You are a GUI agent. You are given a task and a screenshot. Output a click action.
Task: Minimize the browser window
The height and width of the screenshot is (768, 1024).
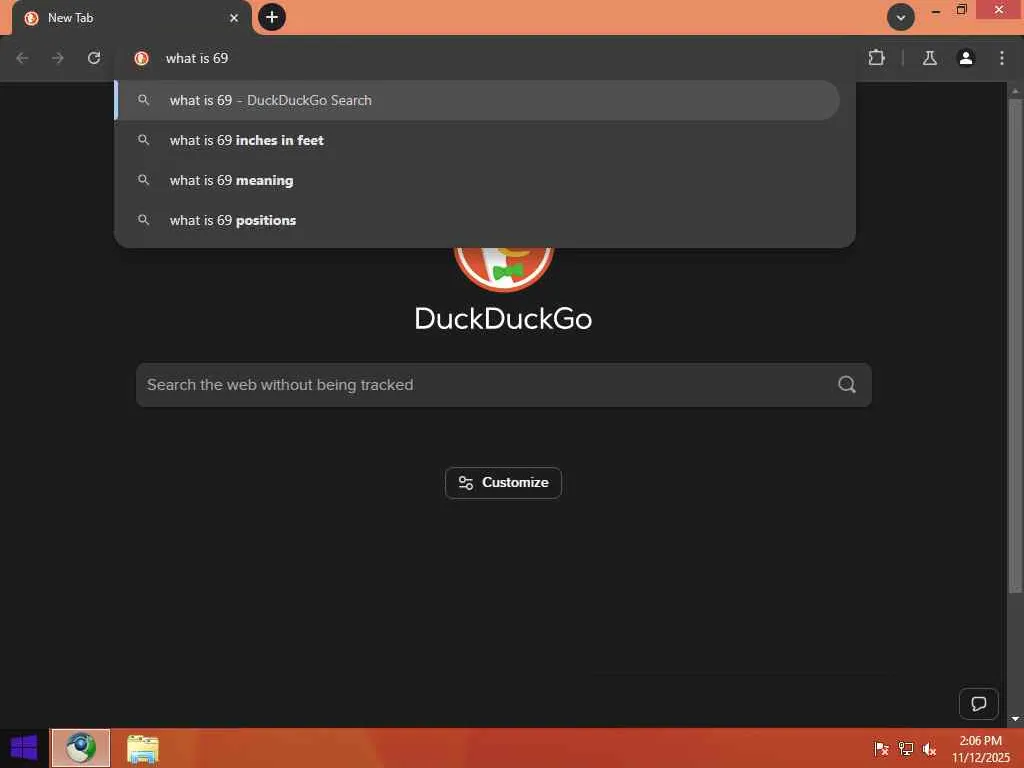936,10
